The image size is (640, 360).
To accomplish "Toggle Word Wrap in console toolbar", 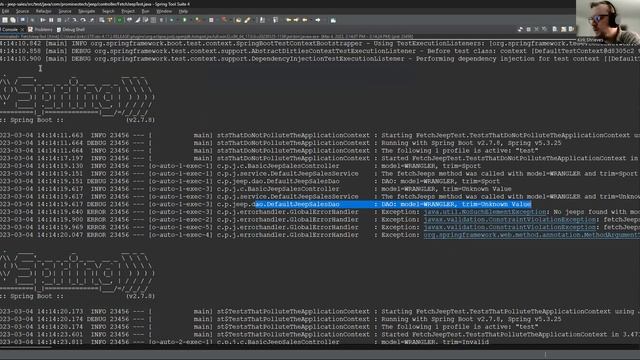I will click(571, 29).
